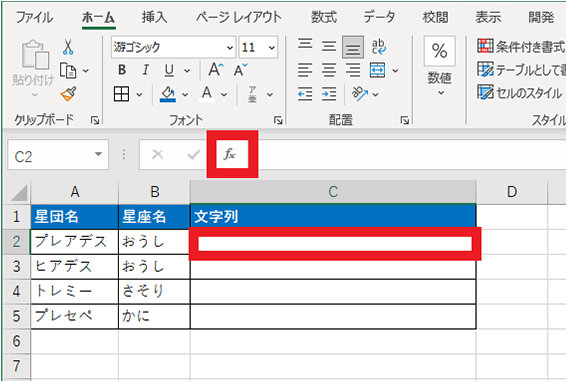The image size is (567, 382).
Task: Click formula bar cancel X
Action: coord(157,154)
